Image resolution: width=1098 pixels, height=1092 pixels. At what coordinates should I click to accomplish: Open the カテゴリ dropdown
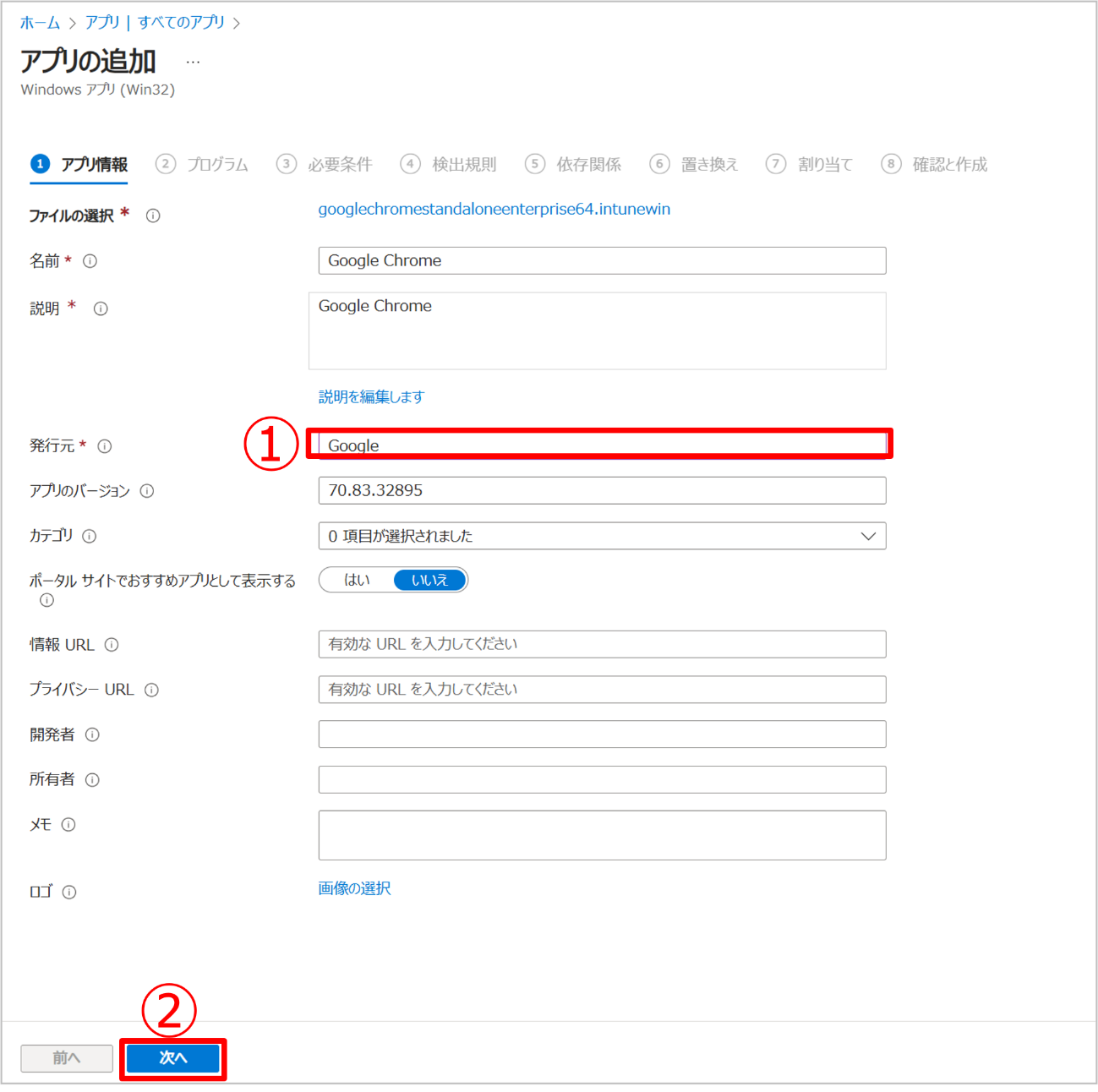click(602, 536)
